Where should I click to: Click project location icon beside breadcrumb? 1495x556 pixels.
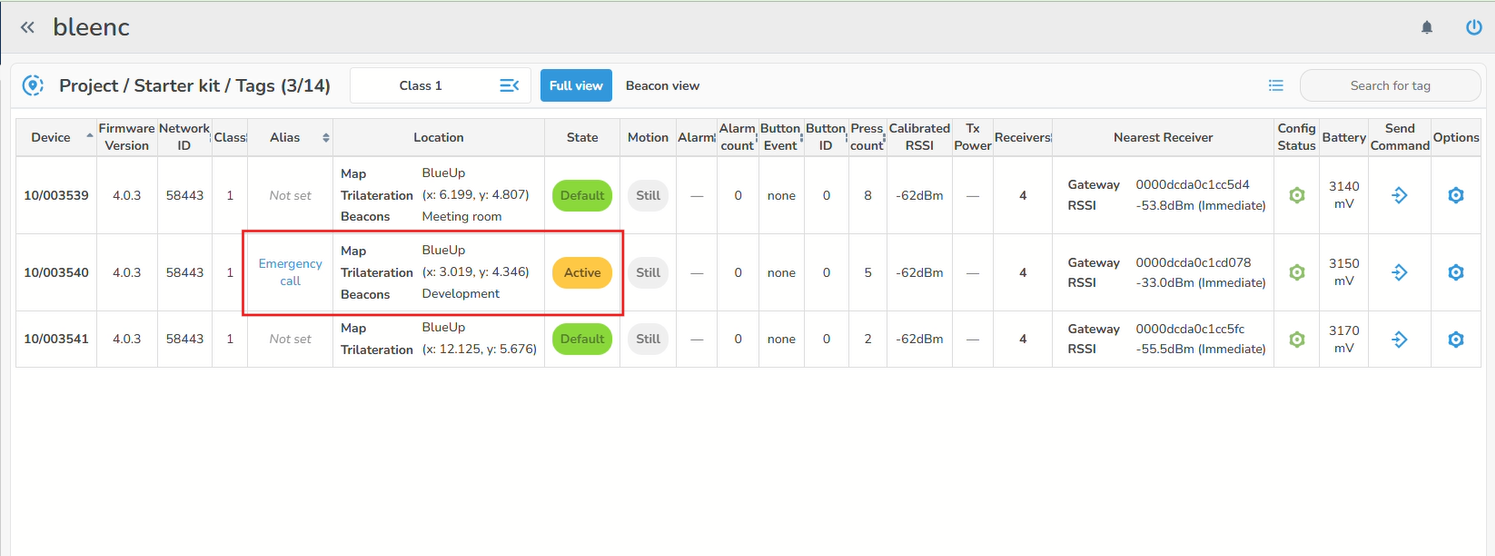pos(33,86)
